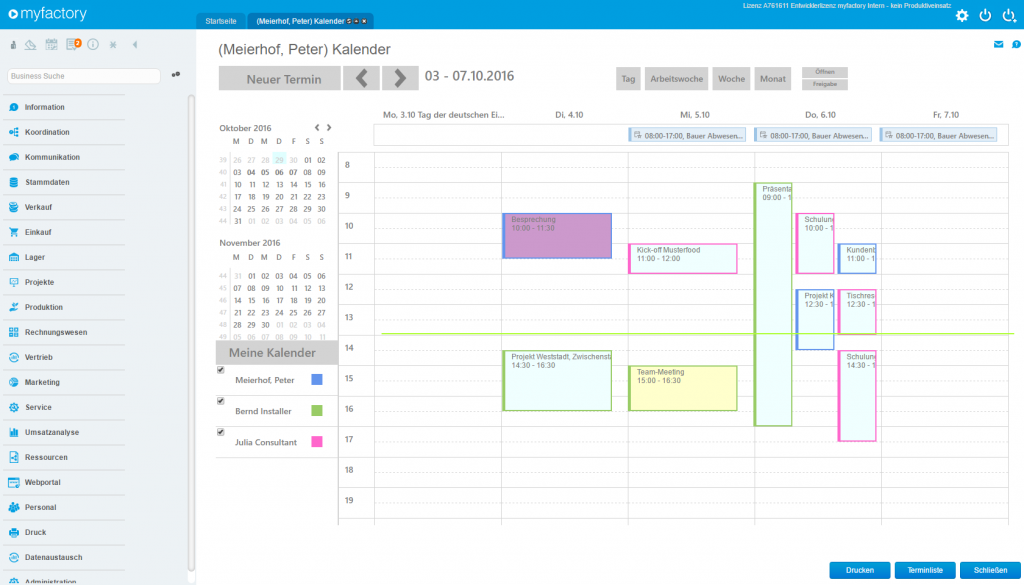Screen dimensions: 1024x585
Task: Open the email envelope icon above the calendar
Action: [998, 44]
